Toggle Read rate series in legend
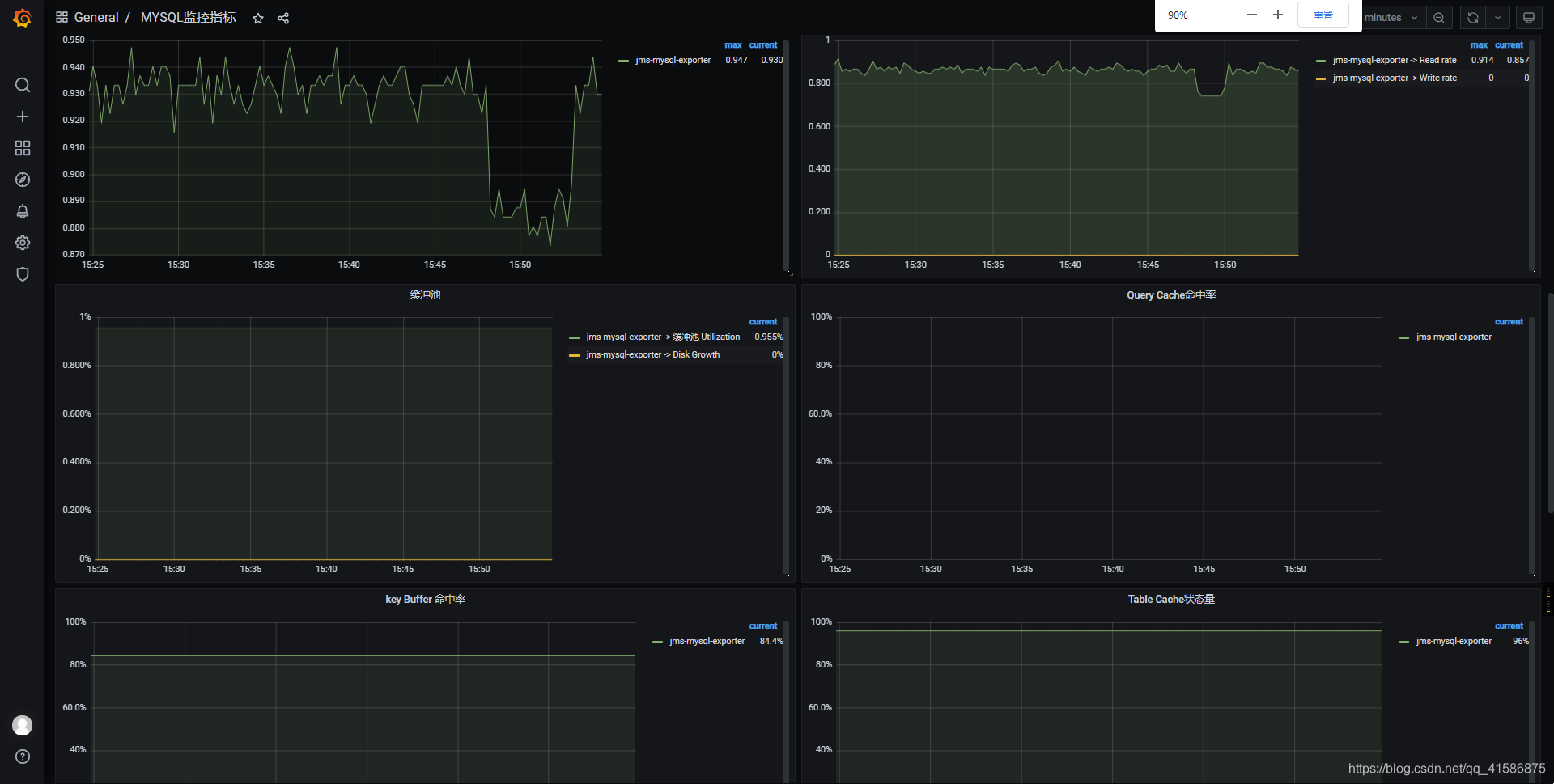The image size is (1554, 784). tap(1395, 60)
